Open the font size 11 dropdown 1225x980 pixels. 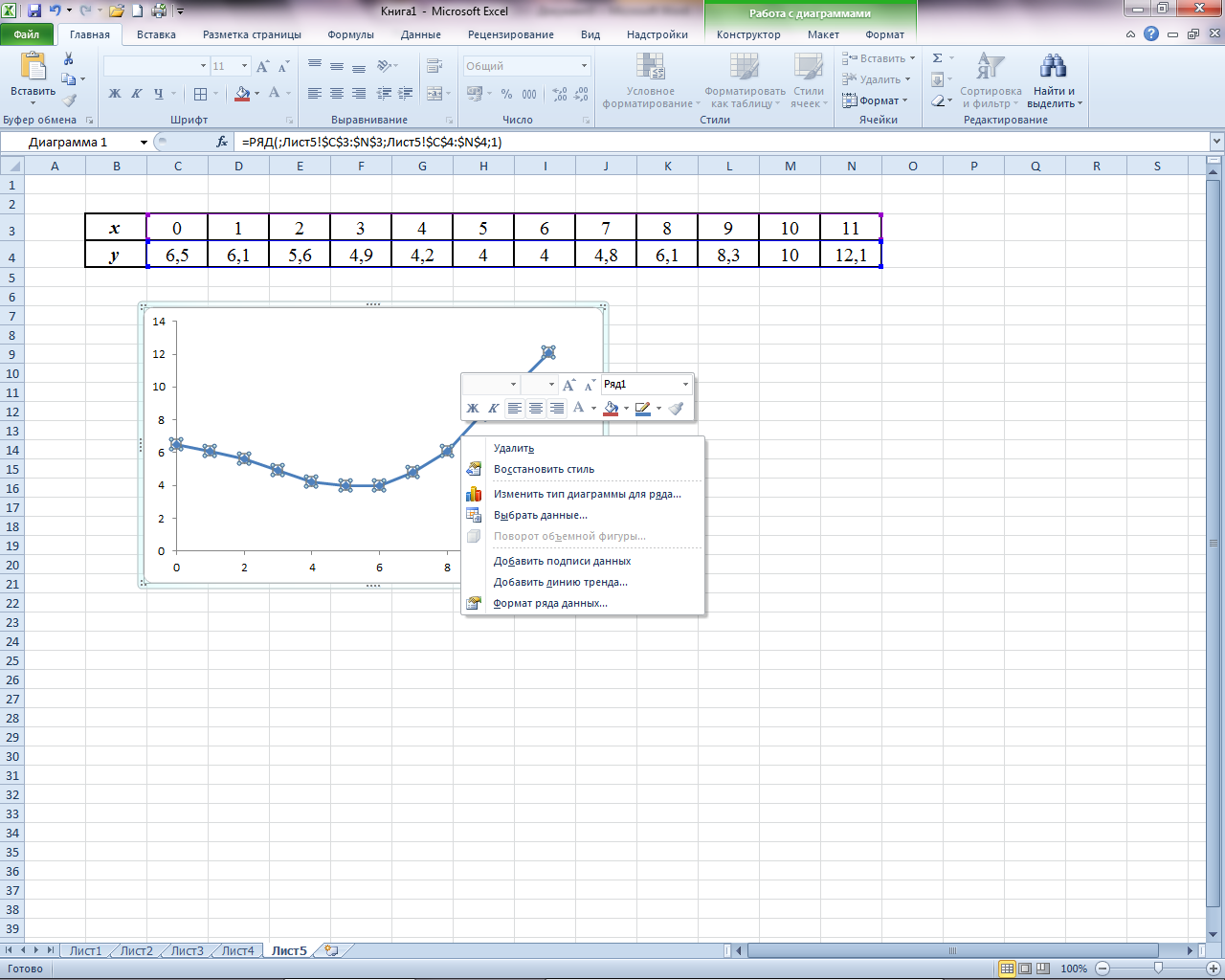[245, 66]
